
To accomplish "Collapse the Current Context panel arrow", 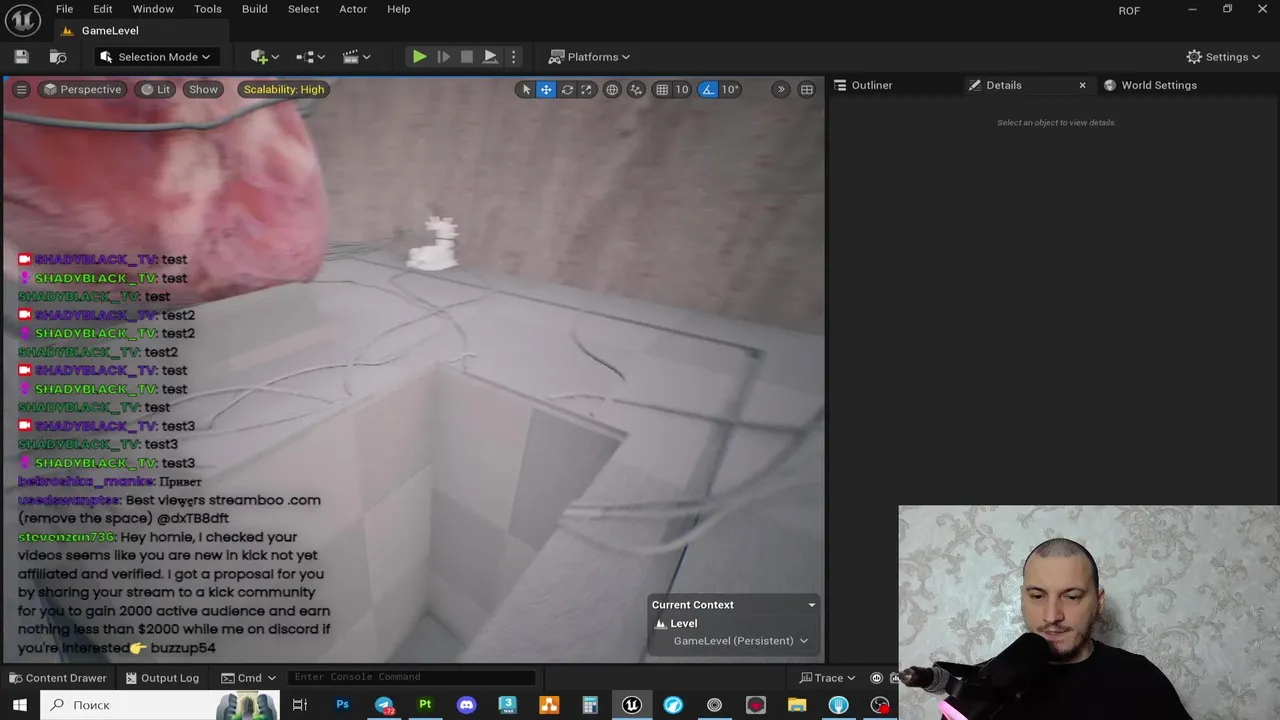I will (811, 605).
